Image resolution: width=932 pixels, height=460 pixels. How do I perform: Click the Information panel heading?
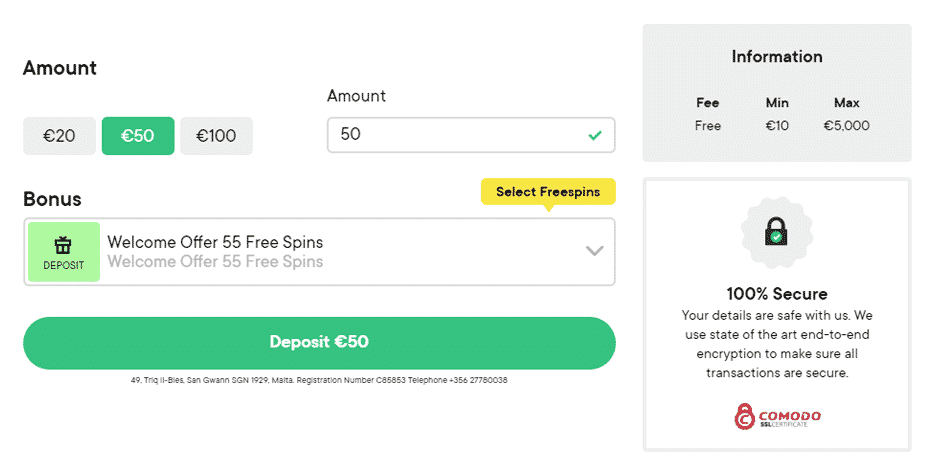777,56
